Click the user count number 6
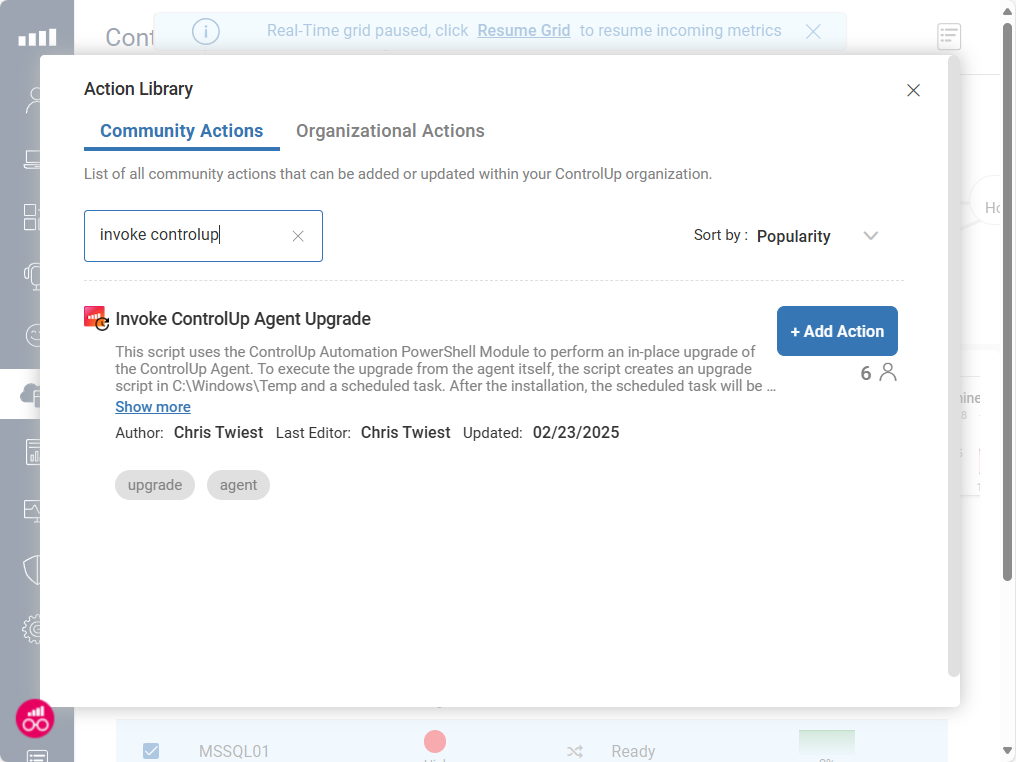This screenshot has height=762, width=1016. [x=866, y=373]
